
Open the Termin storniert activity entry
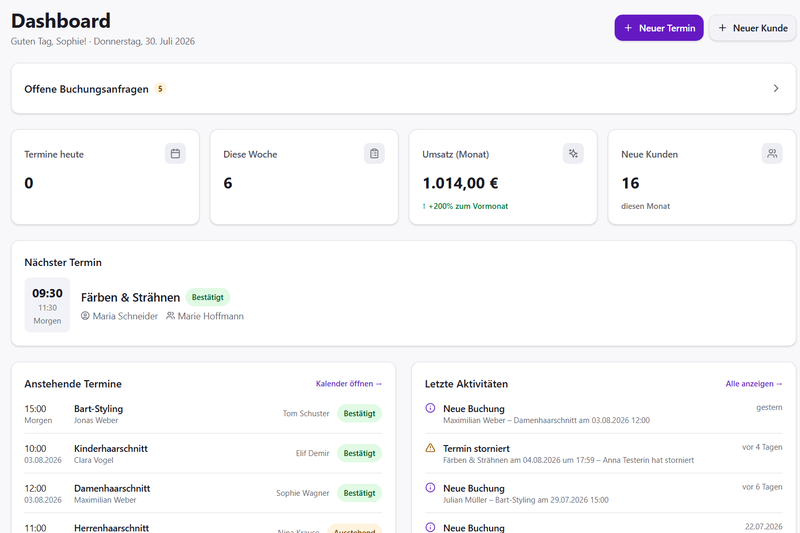[x=604, y=453]
